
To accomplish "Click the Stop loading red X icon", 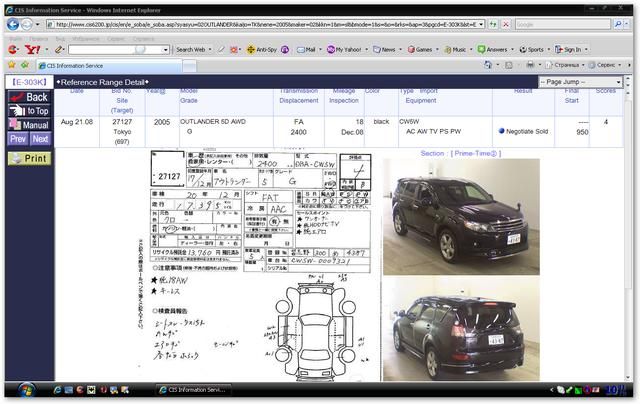I will coord(506,24).
